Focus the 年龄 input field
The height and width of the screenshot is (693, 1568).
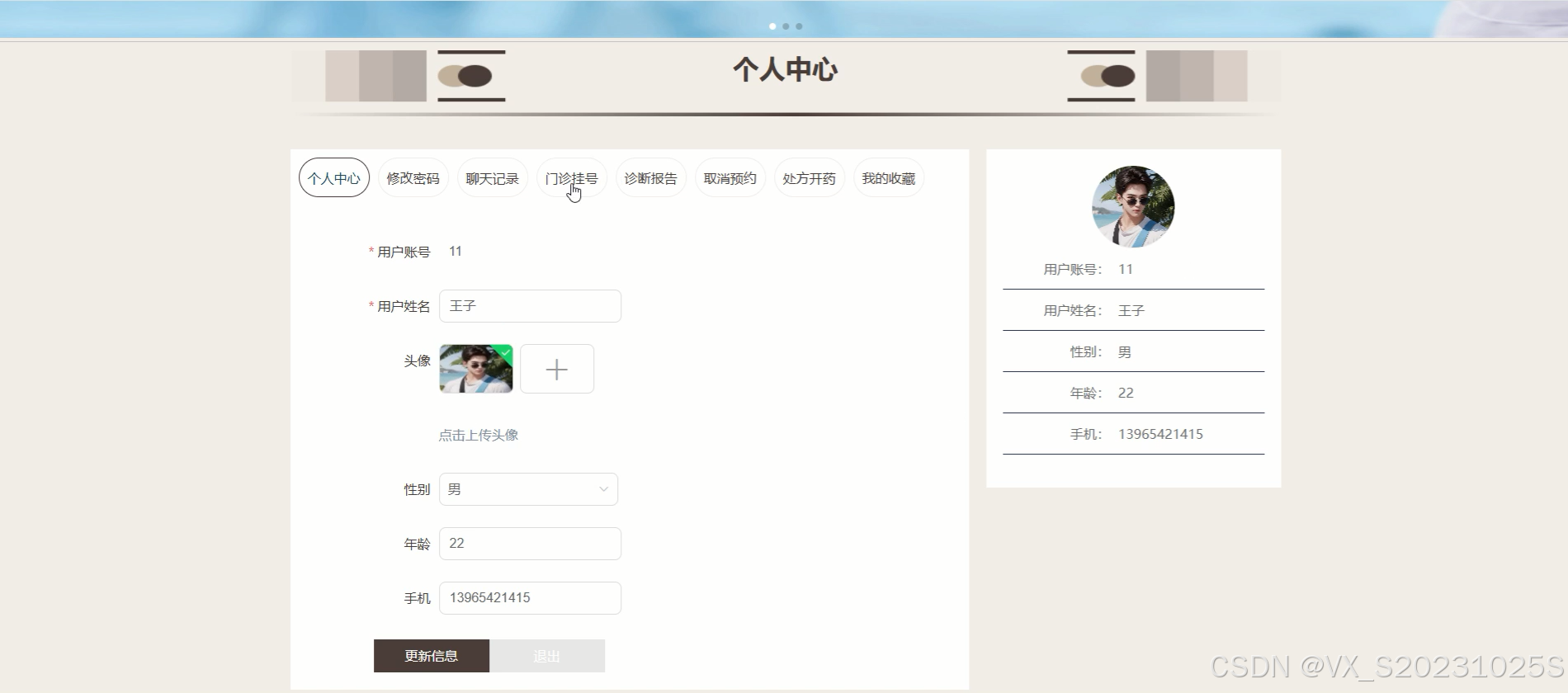(x=530, y=544)
